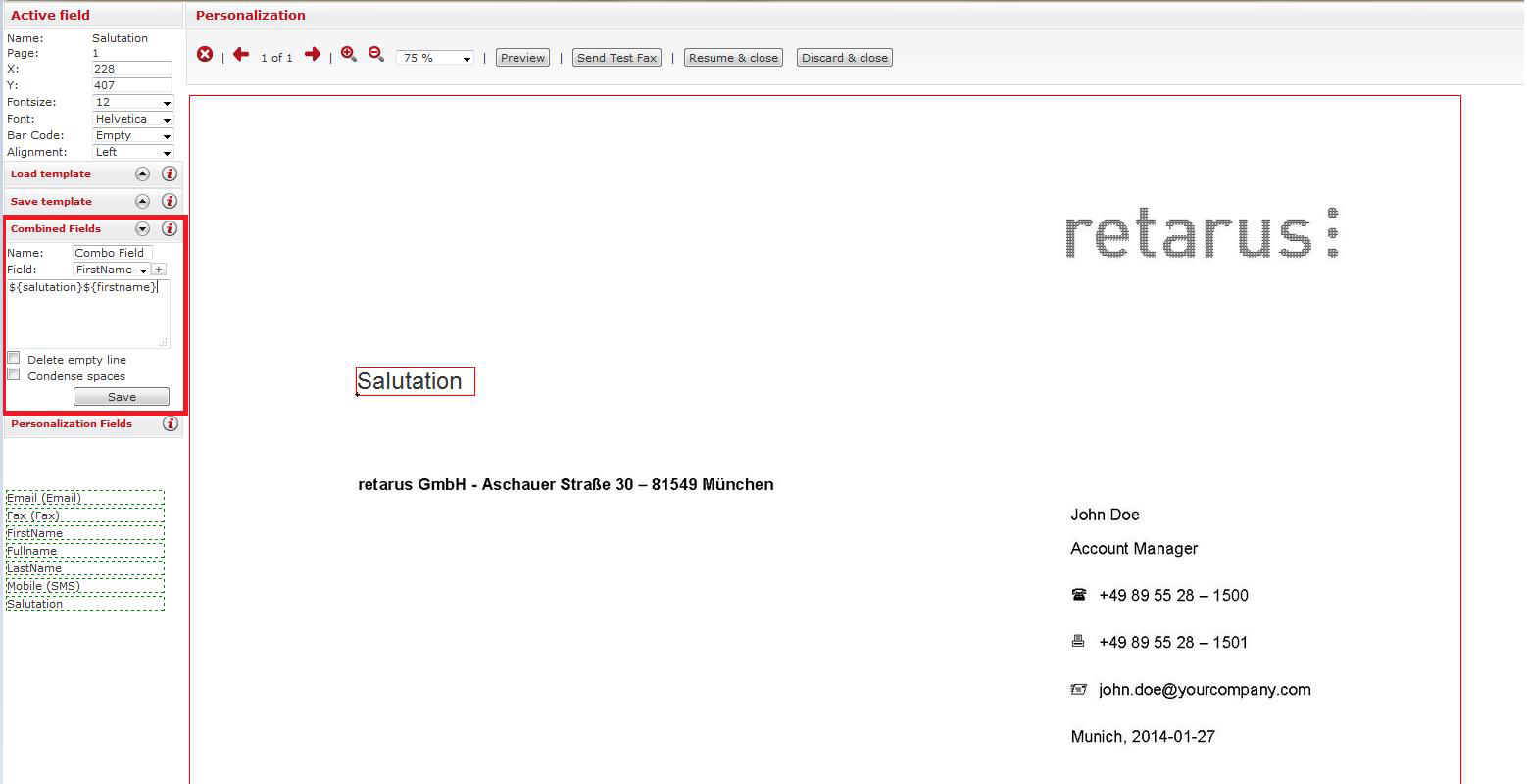This screenshot has height=784, width=1527.
Task: Open info icon for Save template
Action: (x=170, y=202)
